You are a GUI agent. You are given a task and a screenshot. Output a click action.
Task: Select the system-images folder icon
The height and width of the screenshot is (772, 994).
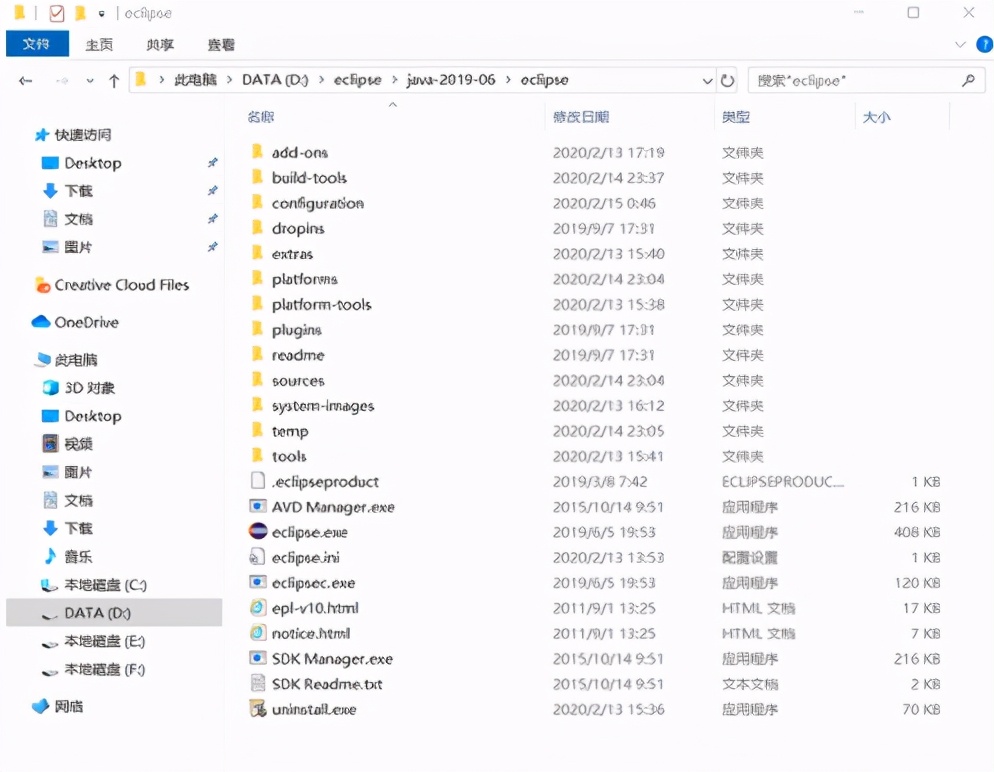click(x=257, y=406)
